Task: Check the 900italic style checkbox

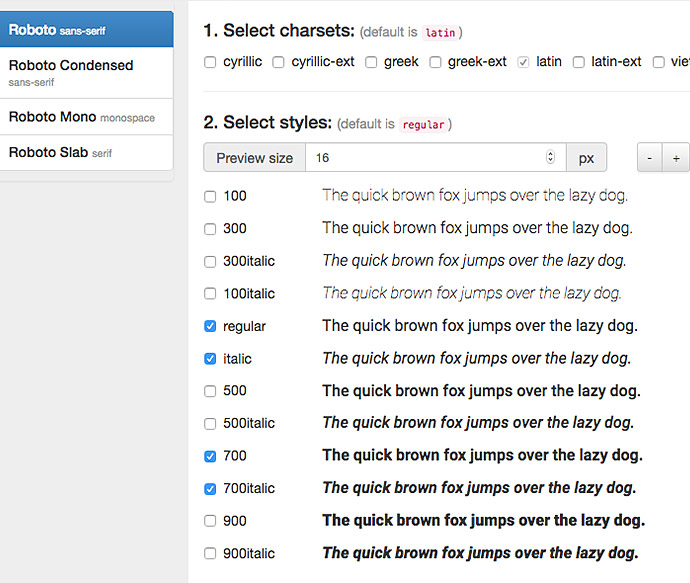Action: (210, 553)
